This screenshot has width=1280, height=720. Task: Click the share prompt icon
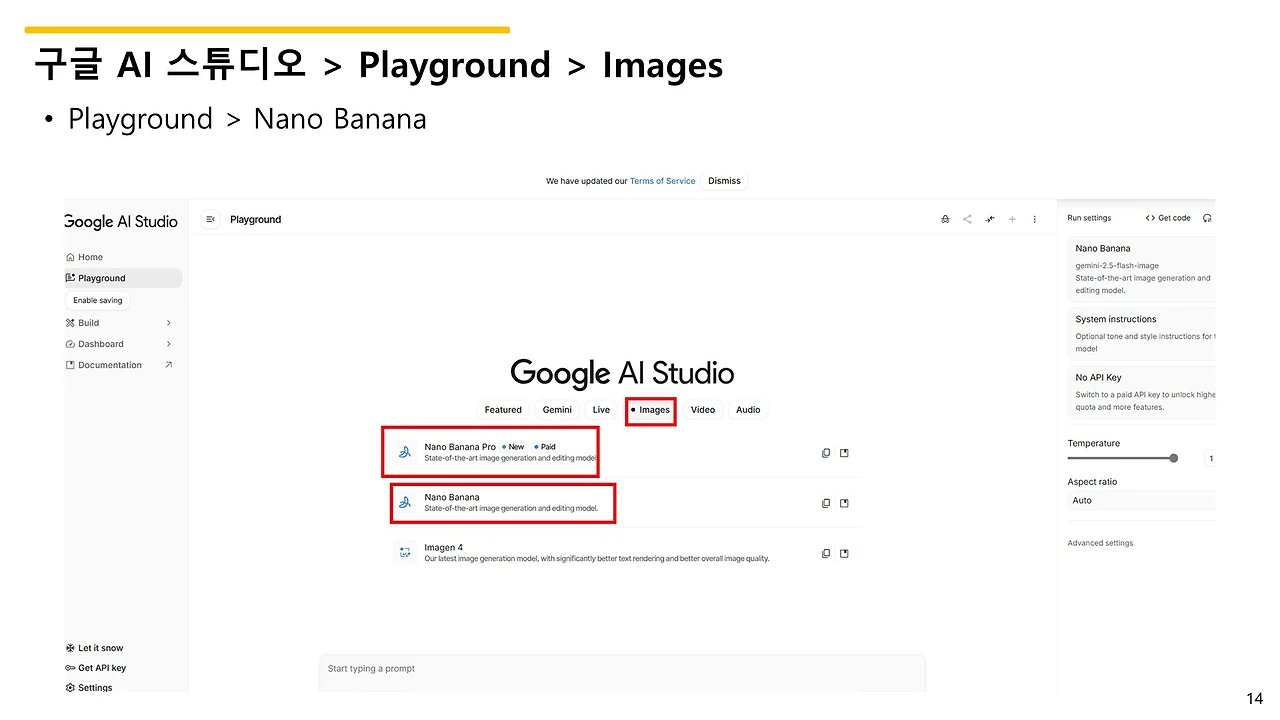tap(967, 219)
